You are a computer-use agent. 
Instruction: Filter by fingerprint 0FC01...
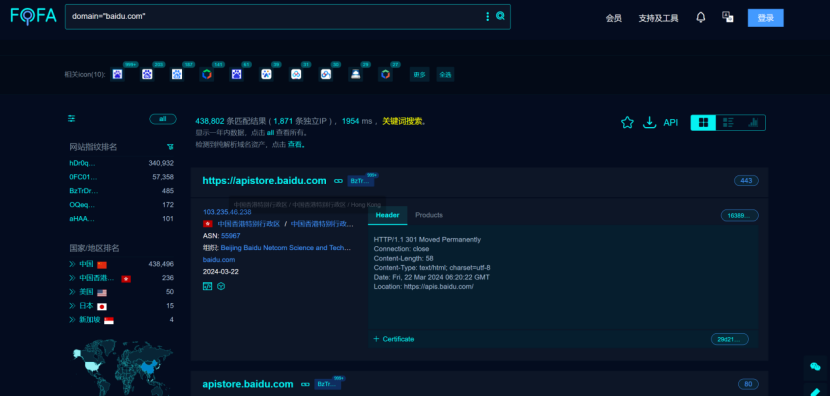[x=83, y=177]
